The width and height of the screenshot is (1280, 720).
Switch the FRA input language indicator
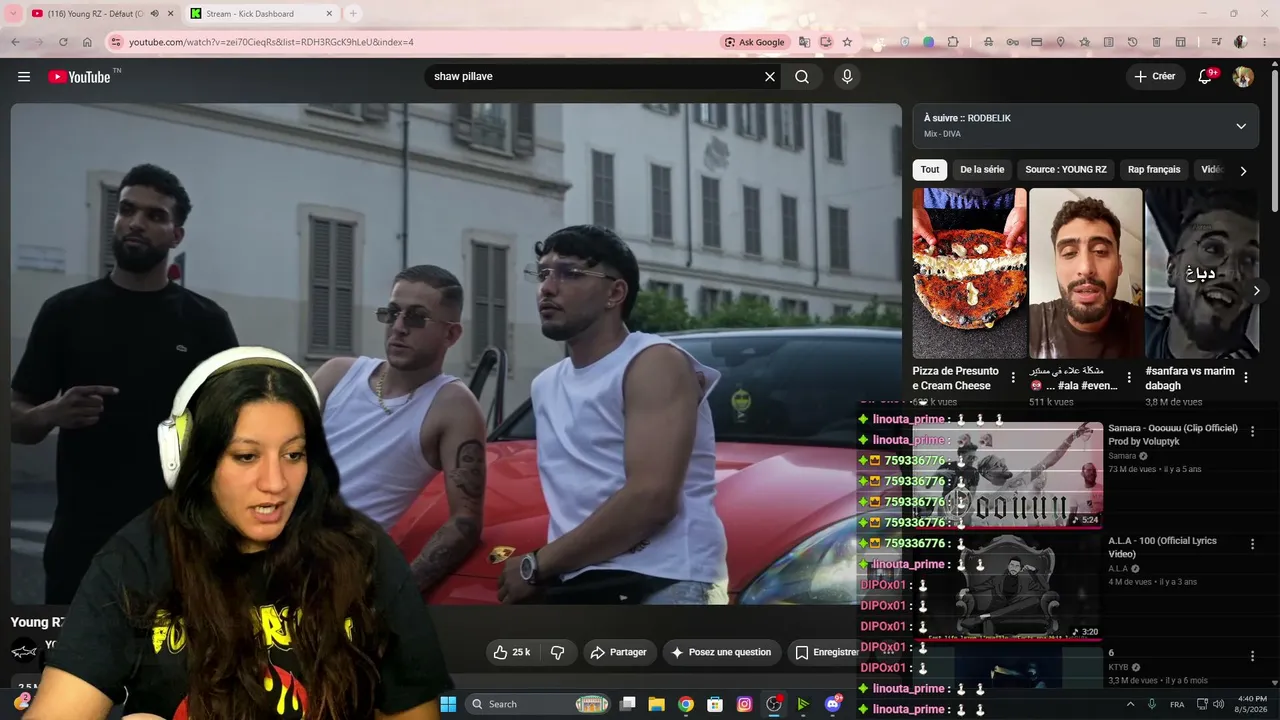pyautogui.click(x=1177, y=704)
